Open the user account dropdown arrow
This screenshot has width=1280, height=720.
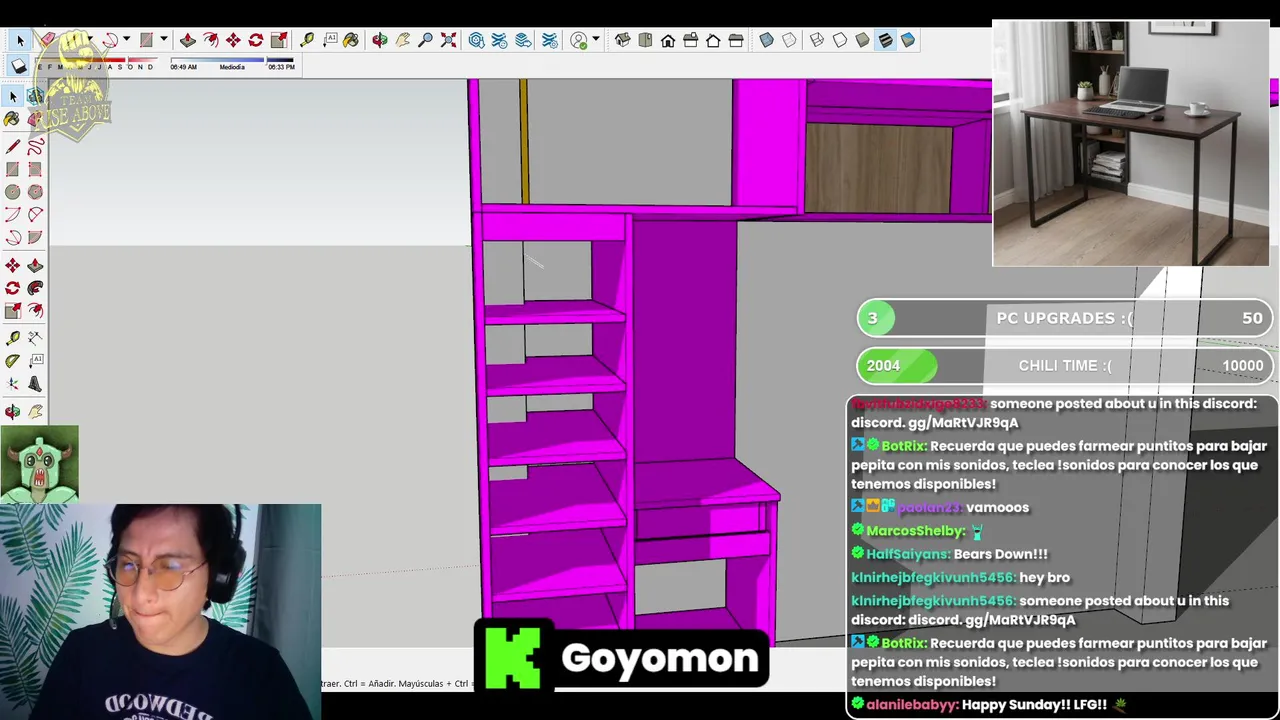(x=596, y=40)
